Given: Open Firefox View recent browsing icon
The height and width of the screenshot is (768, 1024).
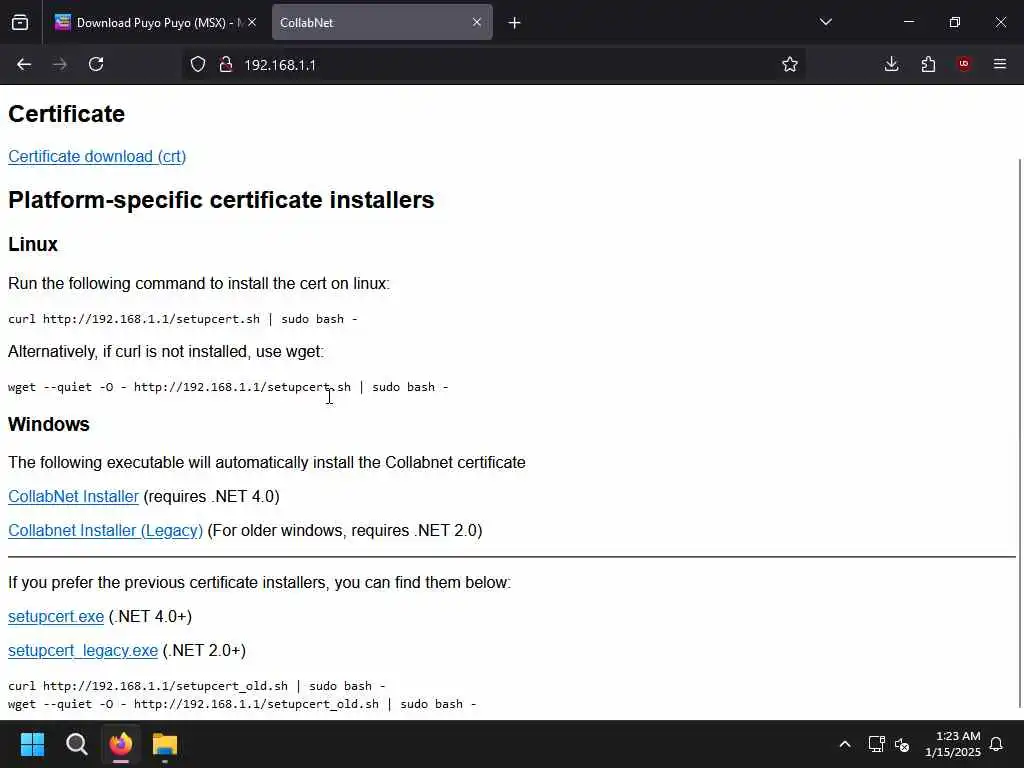Looking at the screenshot, I should (x=20, y=22).
